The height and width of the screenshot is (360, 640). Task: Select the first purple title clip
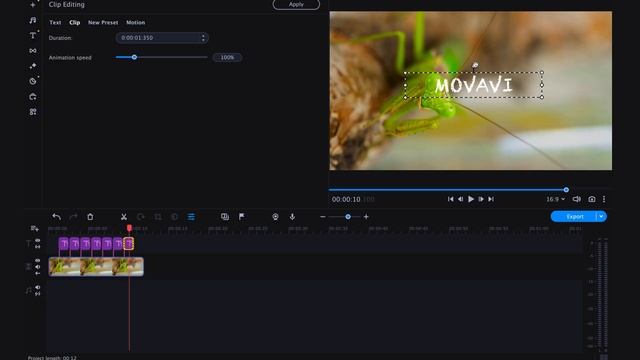click(64, 244)
